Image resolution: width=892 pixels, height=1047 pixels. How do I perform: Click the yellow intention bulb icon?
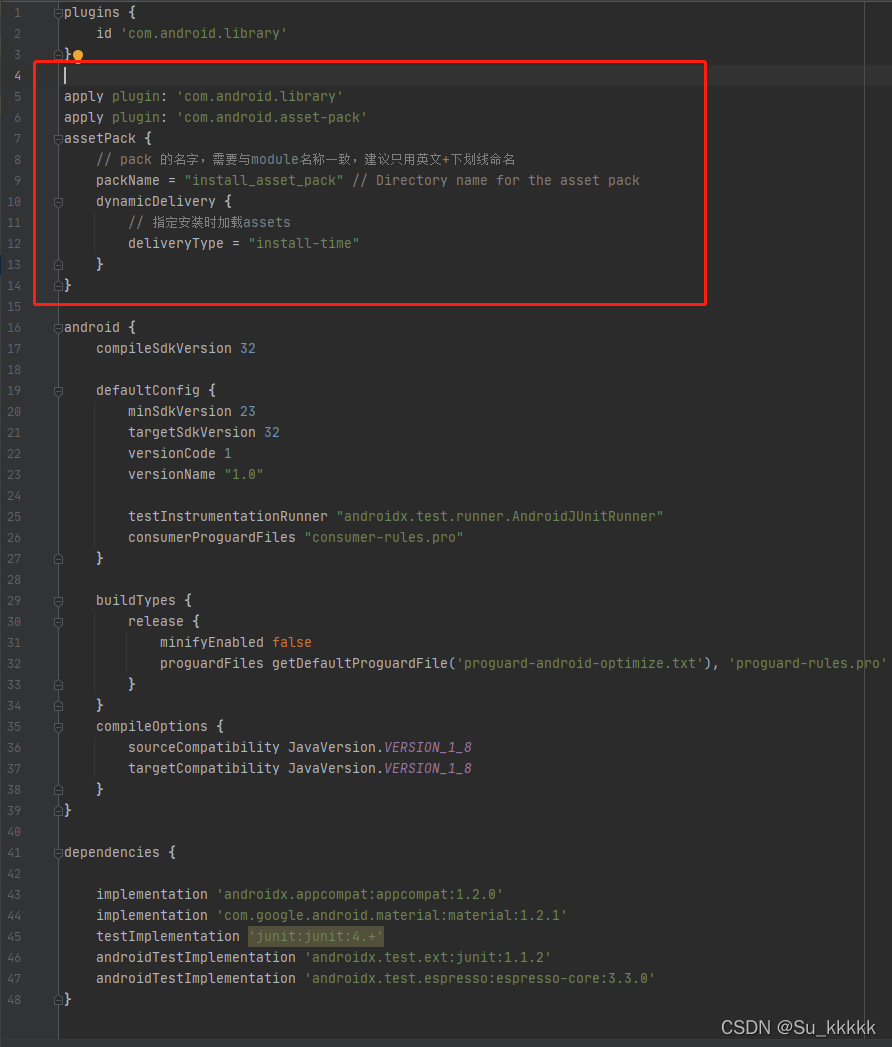tap(78, 55)
